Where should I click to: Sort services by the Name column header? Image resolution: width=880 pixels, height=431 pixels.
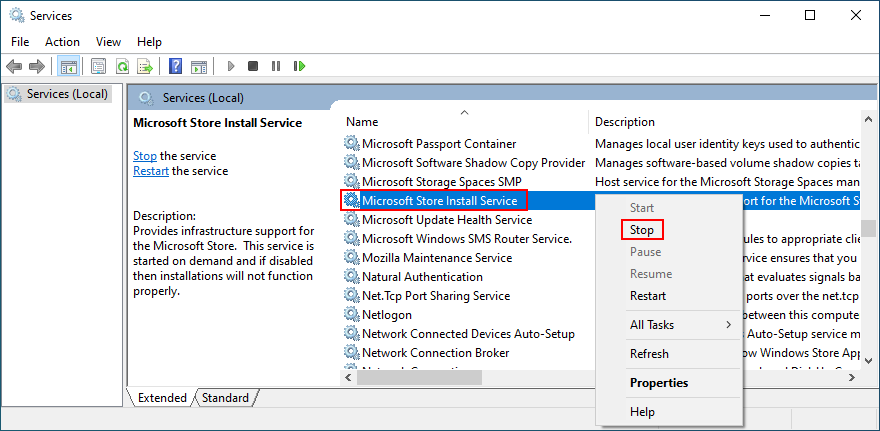coord(362,122)
